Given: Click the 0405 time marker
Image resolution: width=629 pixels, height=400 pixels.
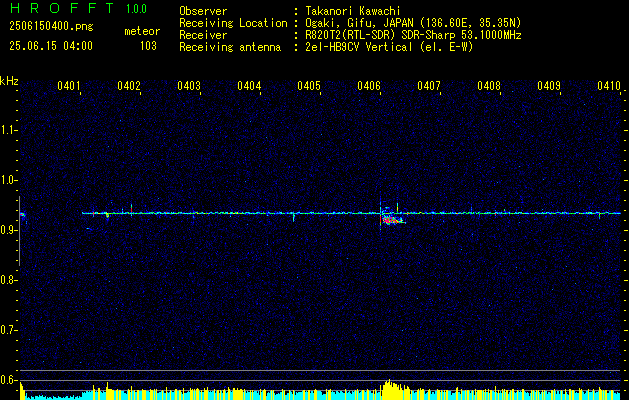Looking at the screenshot, I should coord(309,85).
